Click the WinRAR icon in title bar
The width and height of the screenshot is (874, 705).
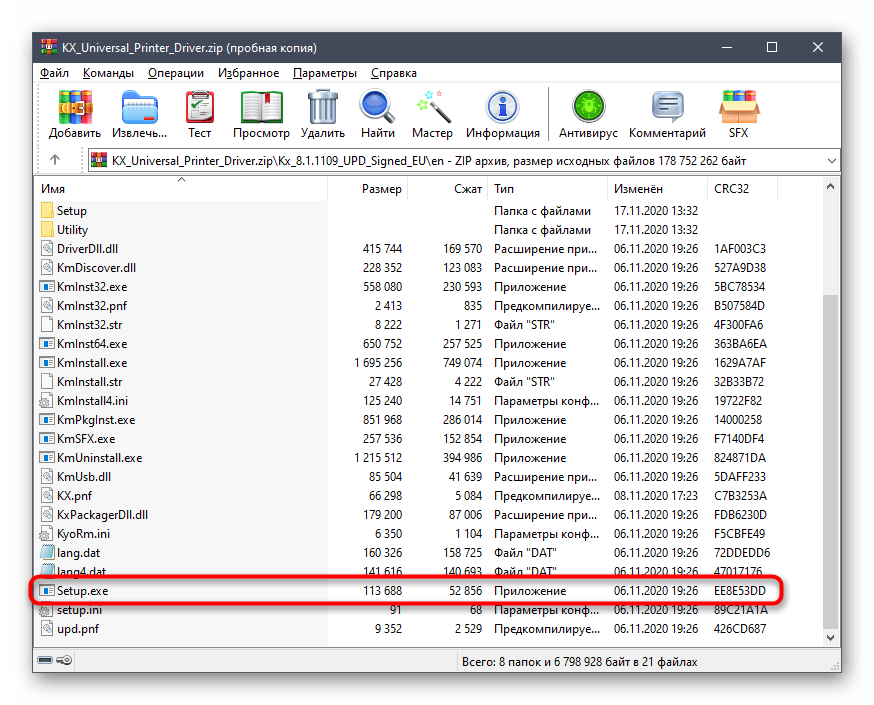pyautogui.click(x=49, y=47)
